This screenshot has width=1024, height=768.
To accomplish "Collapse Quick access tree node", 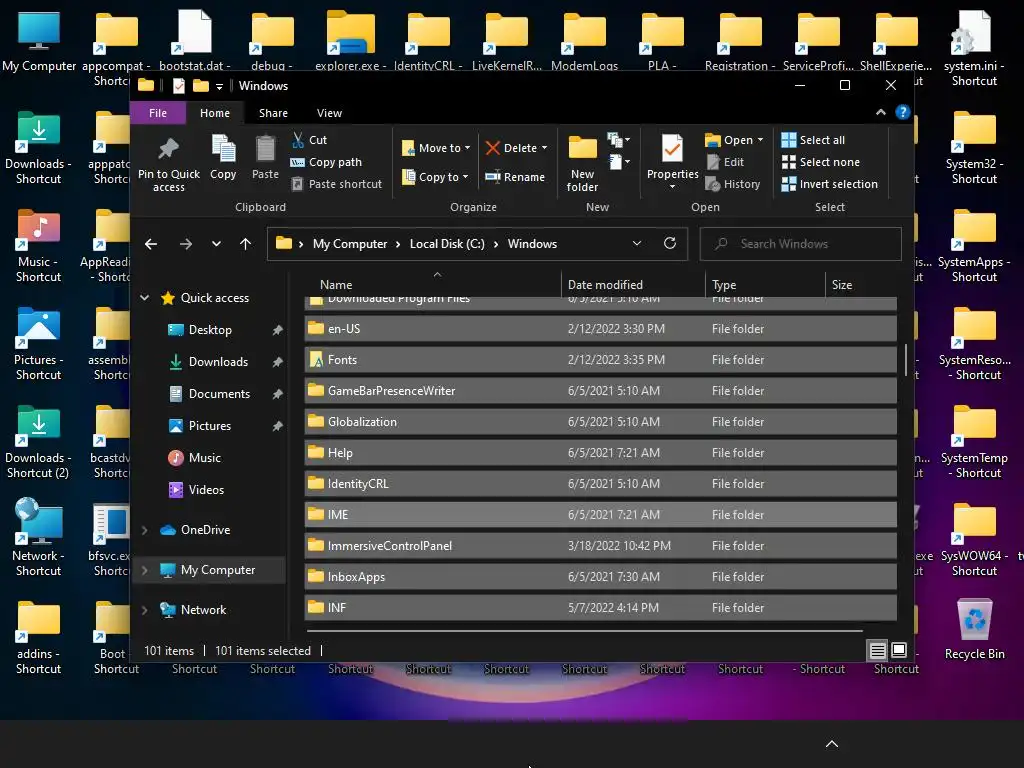I will 144,298.
